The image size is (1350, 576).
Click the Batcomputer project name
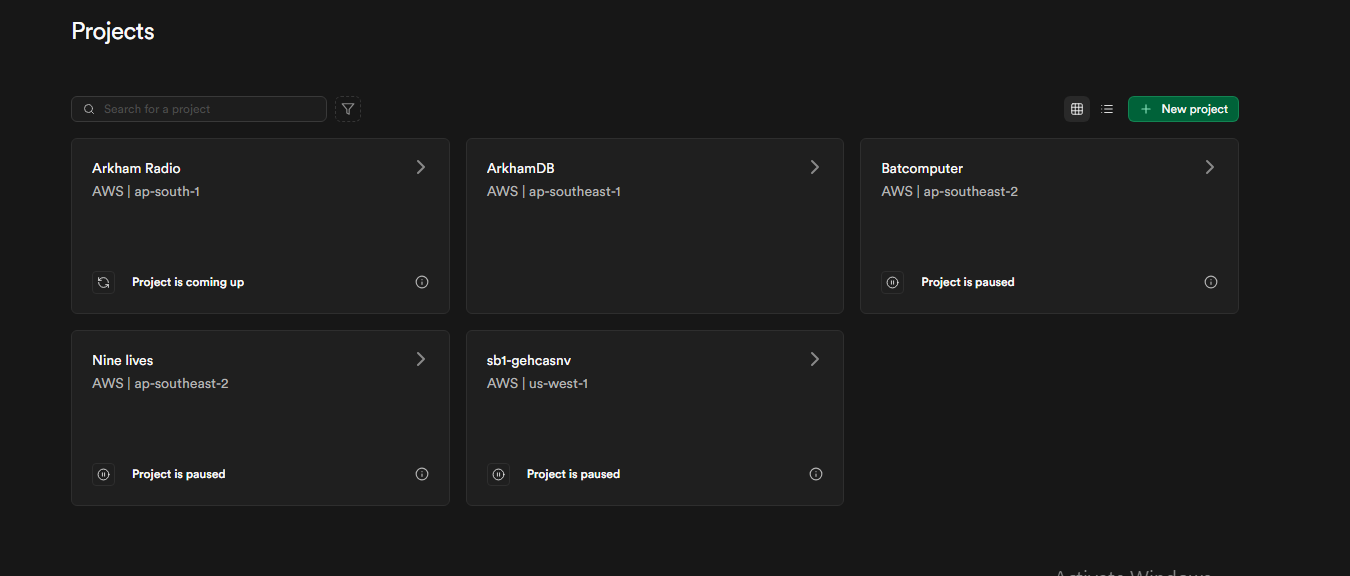[x=922, y=168]
